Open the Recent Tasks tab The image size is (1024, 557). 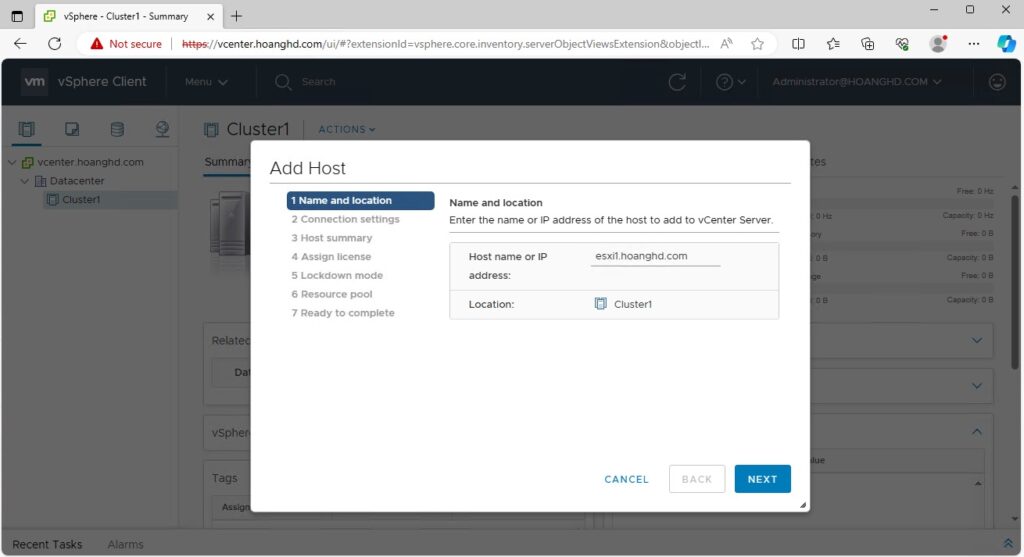47,544
